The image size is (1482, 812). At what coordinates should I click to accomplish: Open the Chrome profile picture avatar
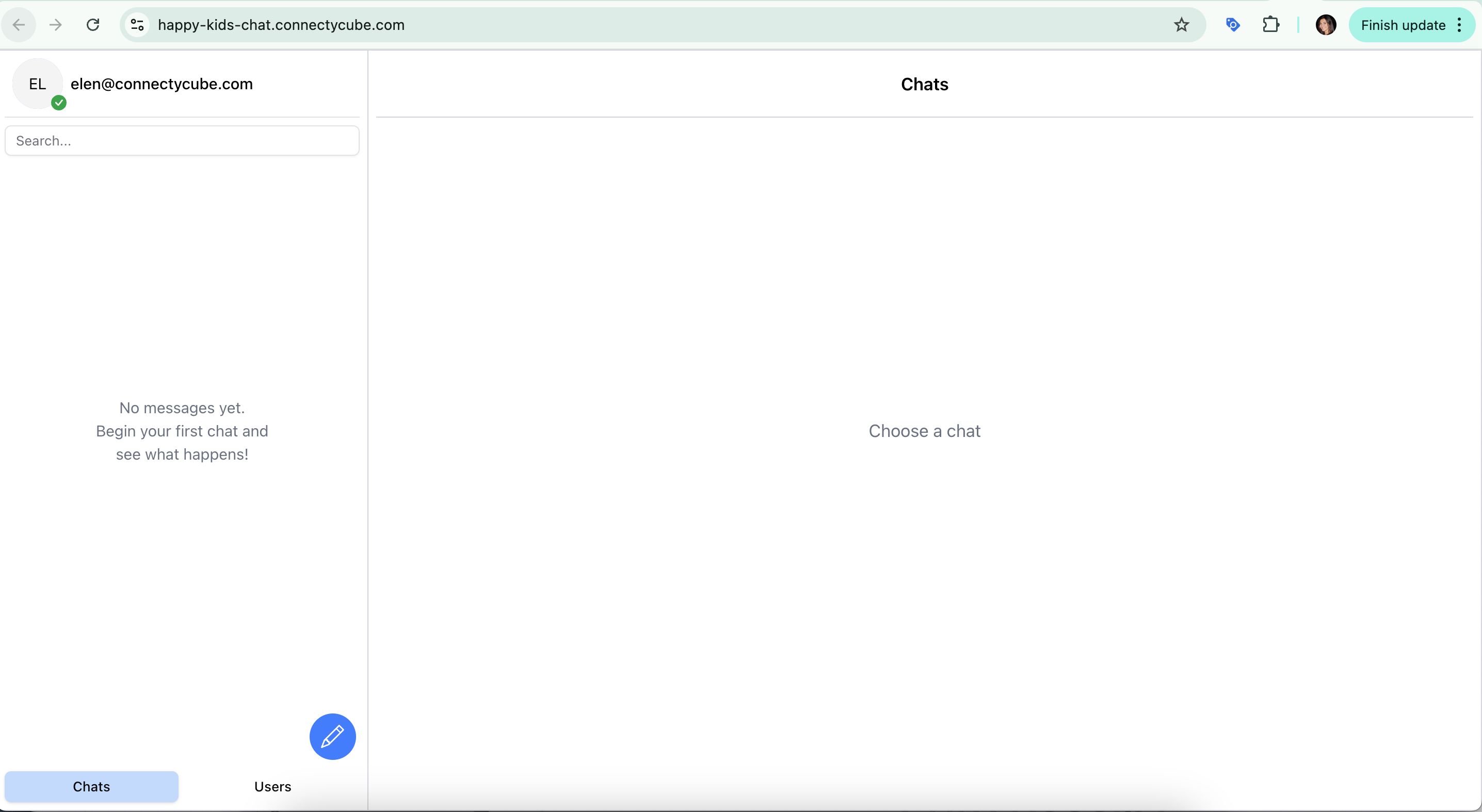point(1326,25)
